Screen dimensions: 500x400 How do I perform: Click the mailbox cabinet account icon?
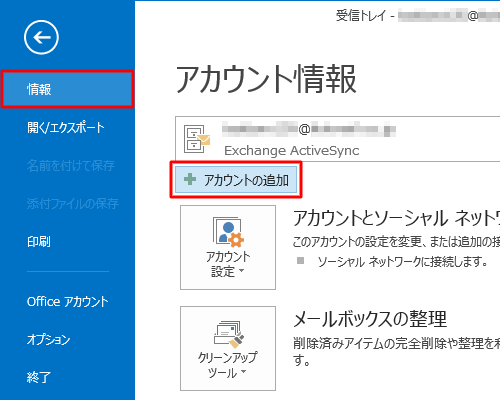[x=197, y=139]
